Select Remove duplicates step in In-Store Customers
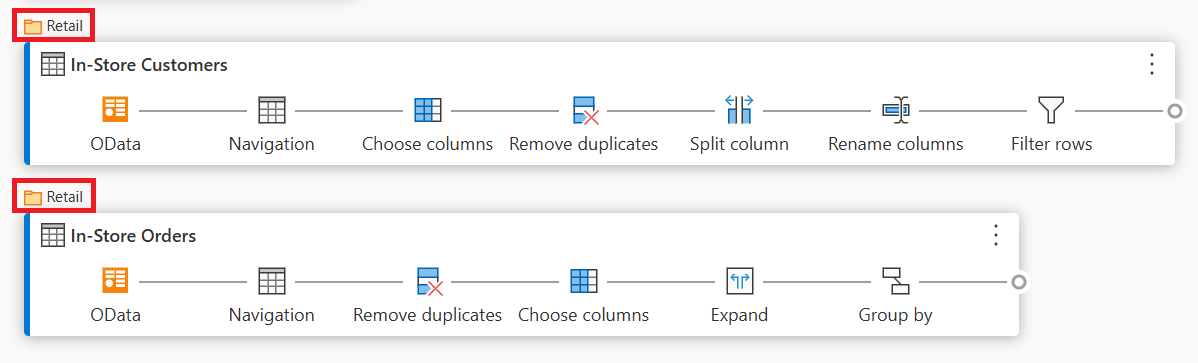Screen dimensions: 1198x363 584,111
